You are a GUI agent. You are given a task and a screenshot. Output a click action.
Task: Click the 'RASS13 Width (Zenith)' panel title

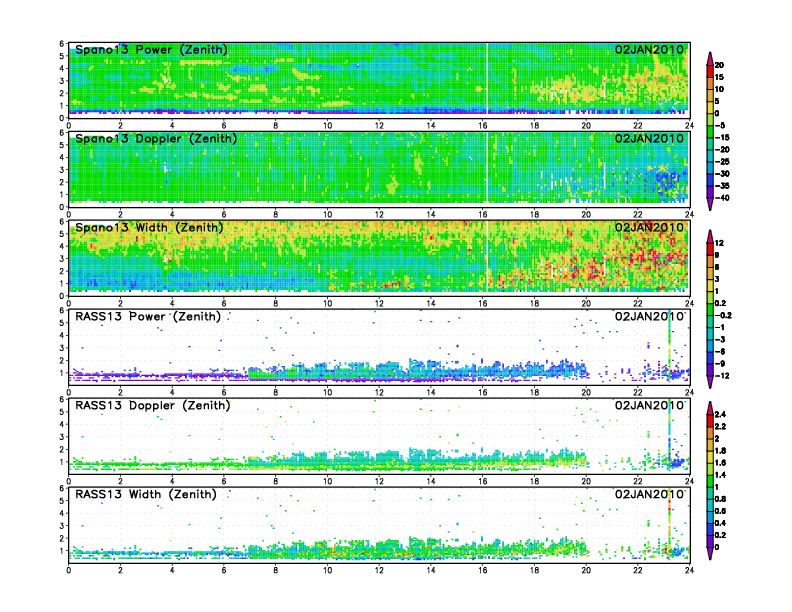click(145, 494)
